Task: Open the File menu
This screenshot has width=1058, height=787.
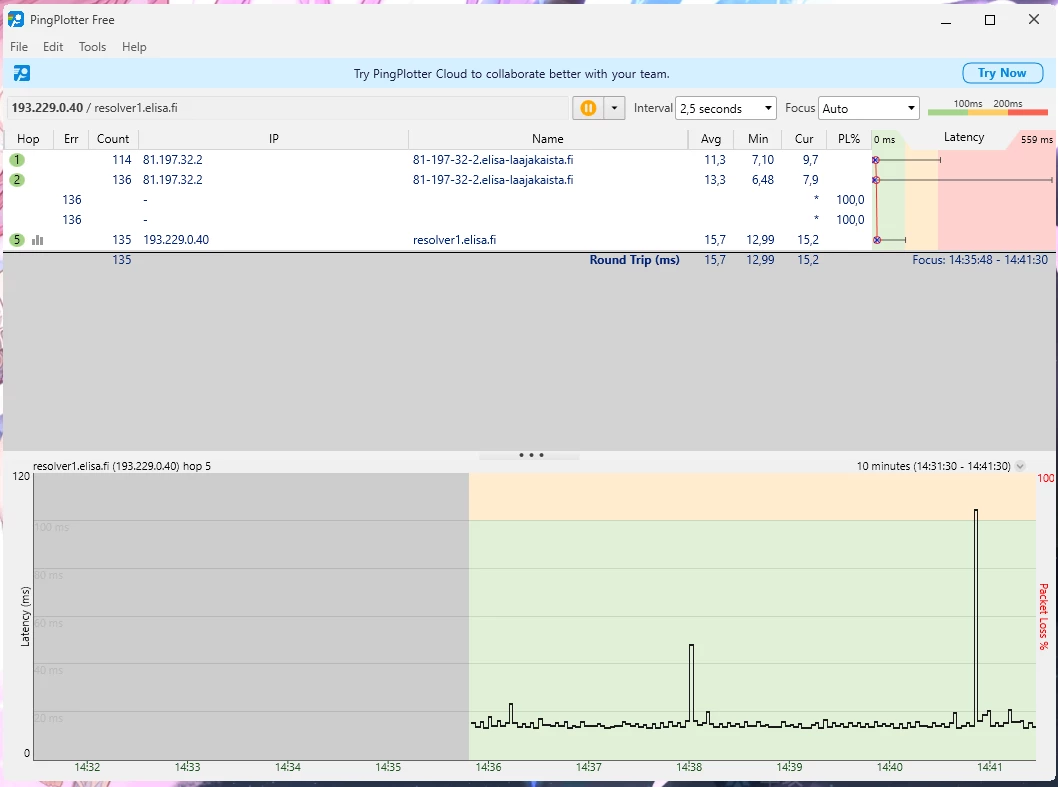Action: 19,47
